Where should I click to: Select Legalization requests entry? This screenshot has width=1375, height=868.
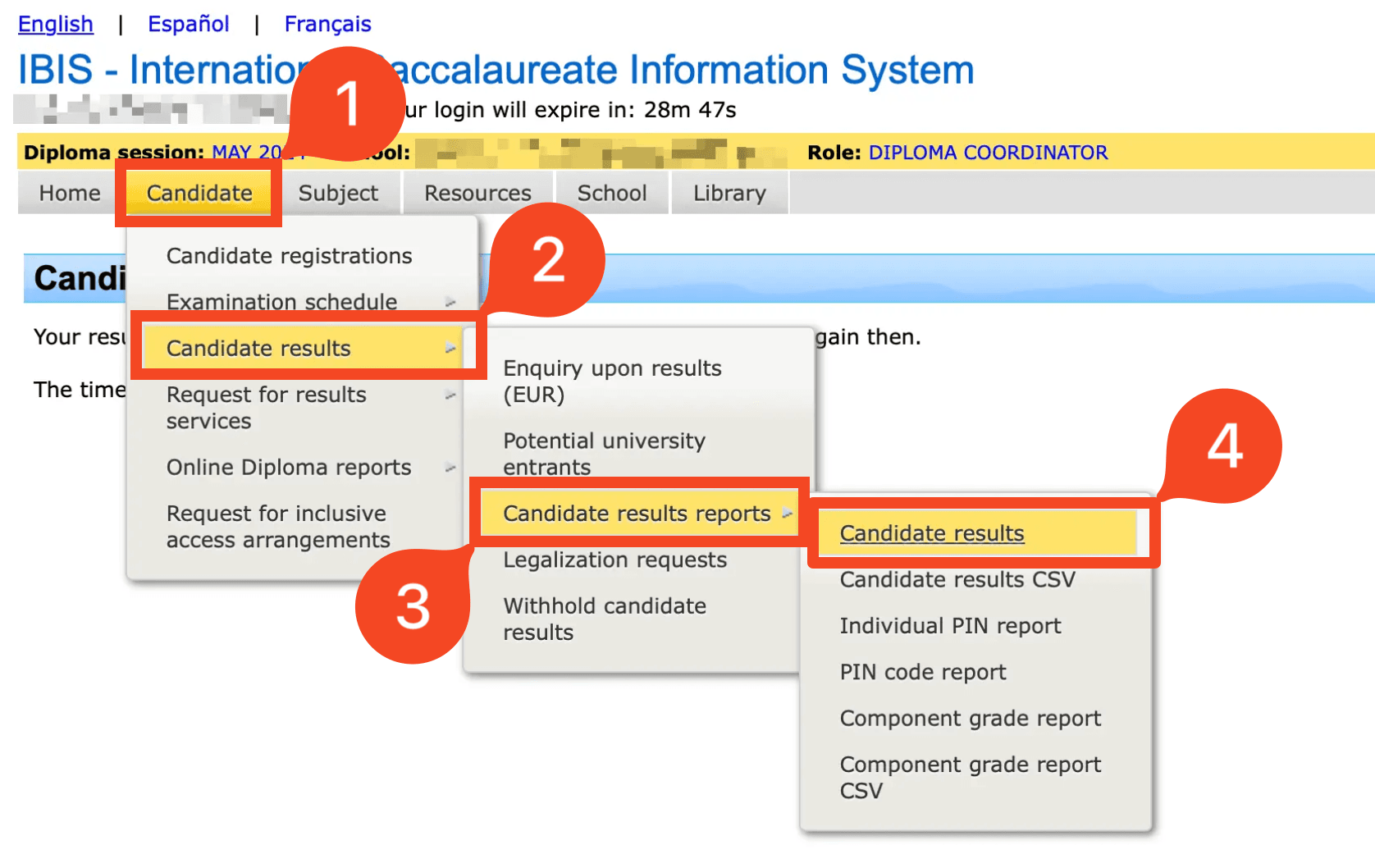[x=615, y=560]
